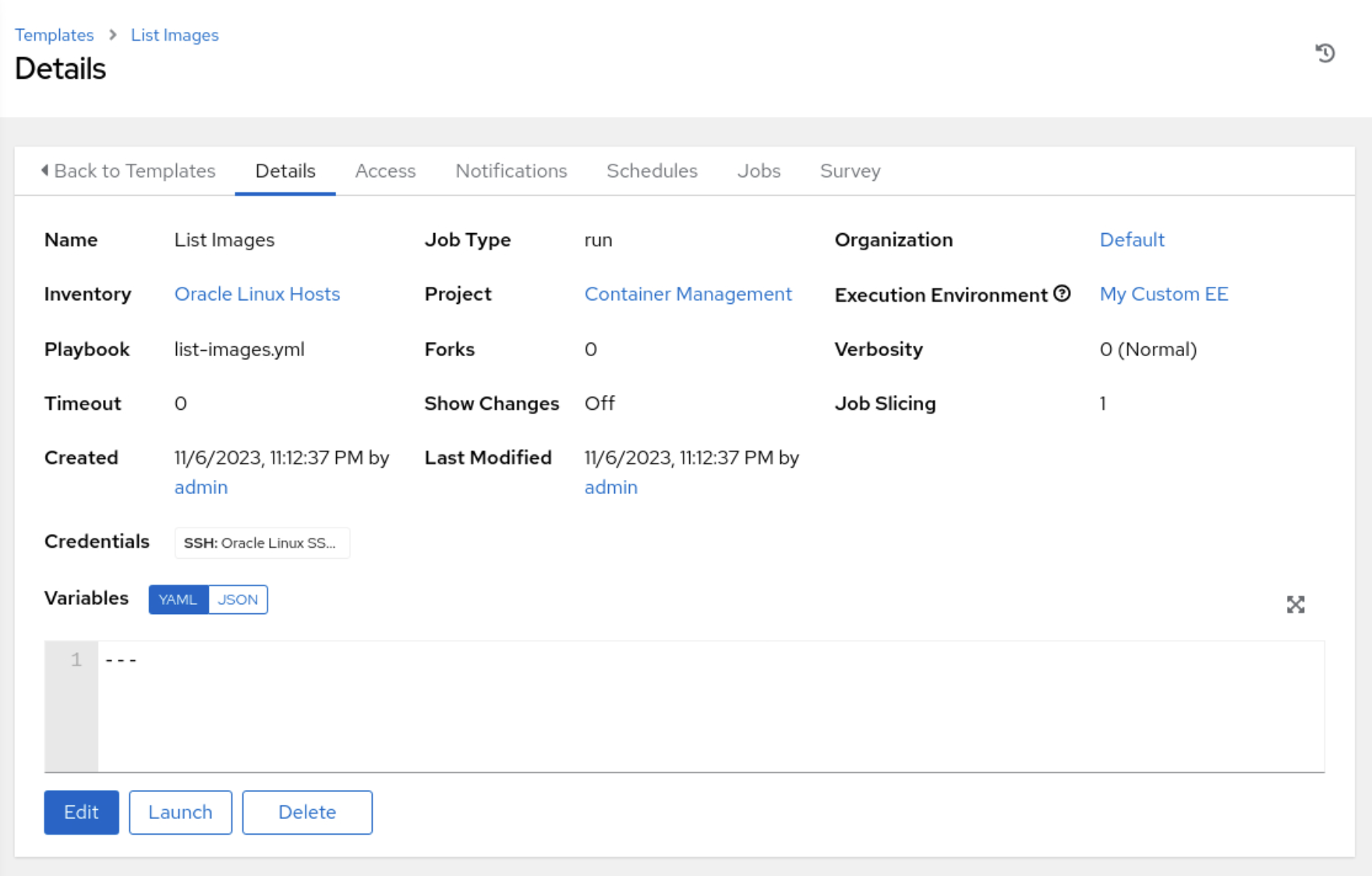1372x876 pixels.
Task: Click the Execution Environment label
Action: pos(941,295)
